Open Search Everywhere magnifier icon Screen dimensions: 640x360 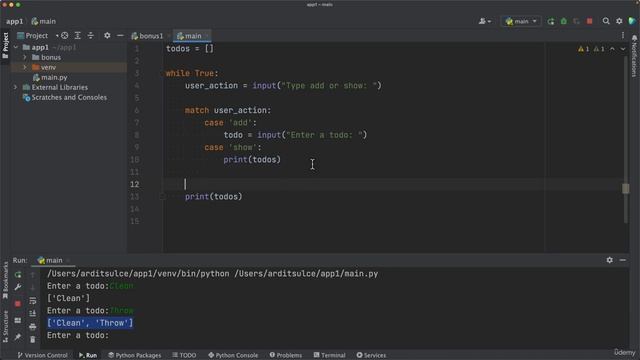[x=606, y=21]
